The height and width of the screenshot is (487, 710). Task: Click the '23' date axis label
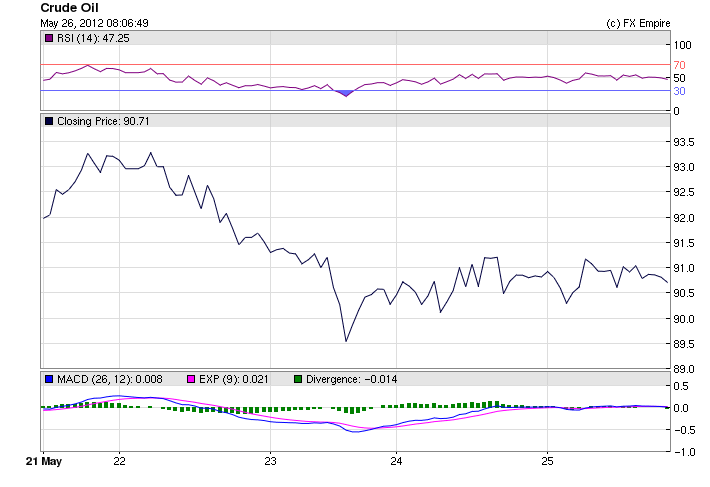(270, 461)
